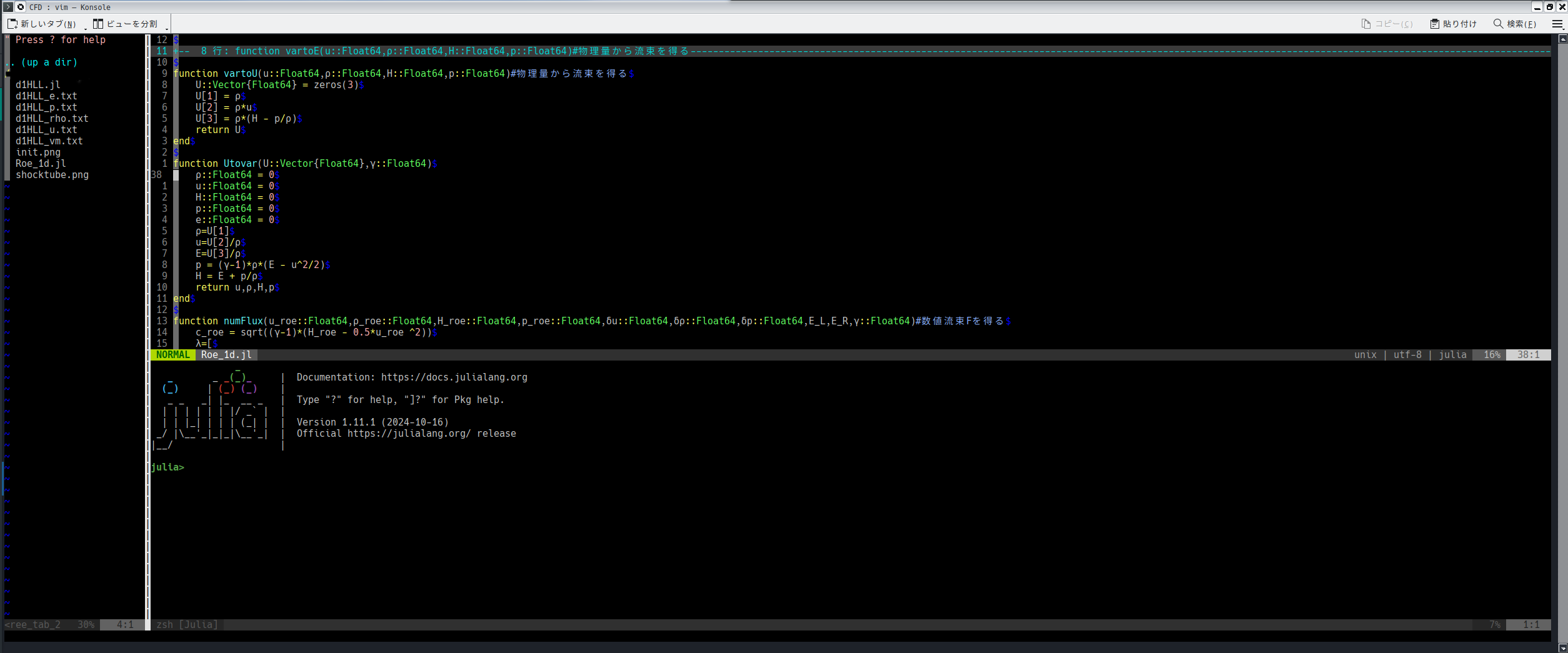Click the 'utf-8' encoding in statusline

[x=1407, y=355]
